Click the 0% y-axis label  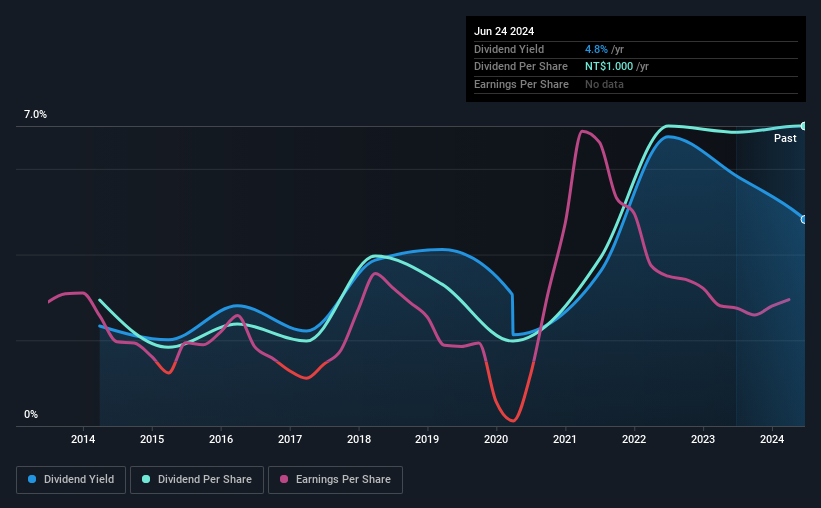(31, 414)
